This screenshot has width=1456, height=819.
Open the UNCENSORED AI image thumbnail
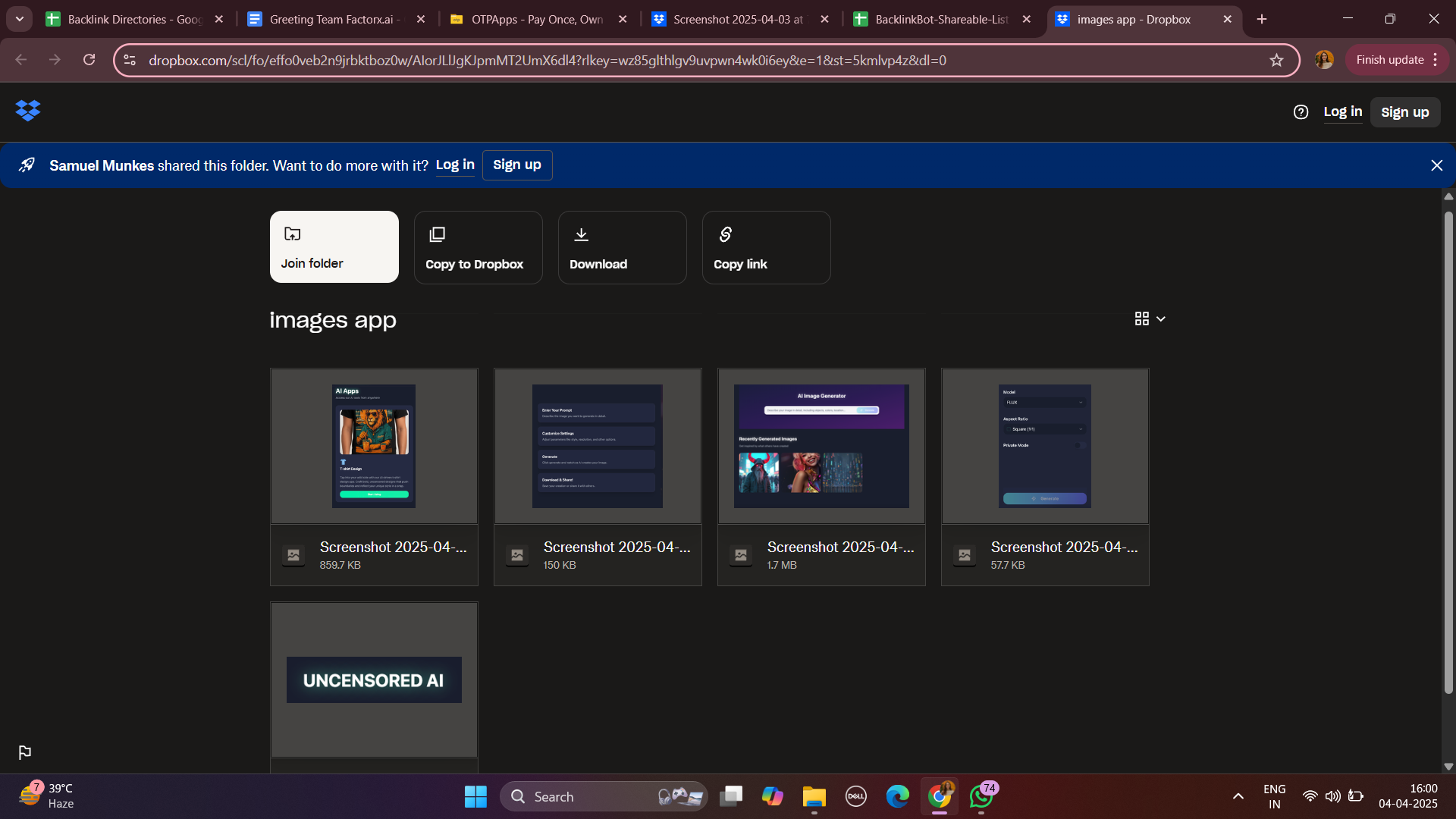coord(374,679)
